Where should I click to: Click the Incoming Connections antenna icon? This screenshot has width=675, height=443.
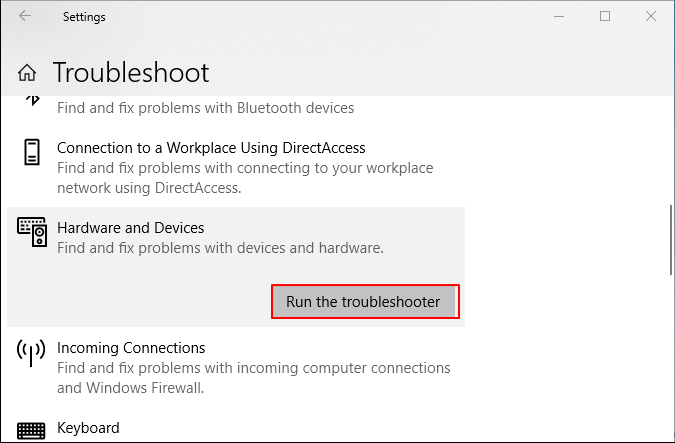pos(32,354)
